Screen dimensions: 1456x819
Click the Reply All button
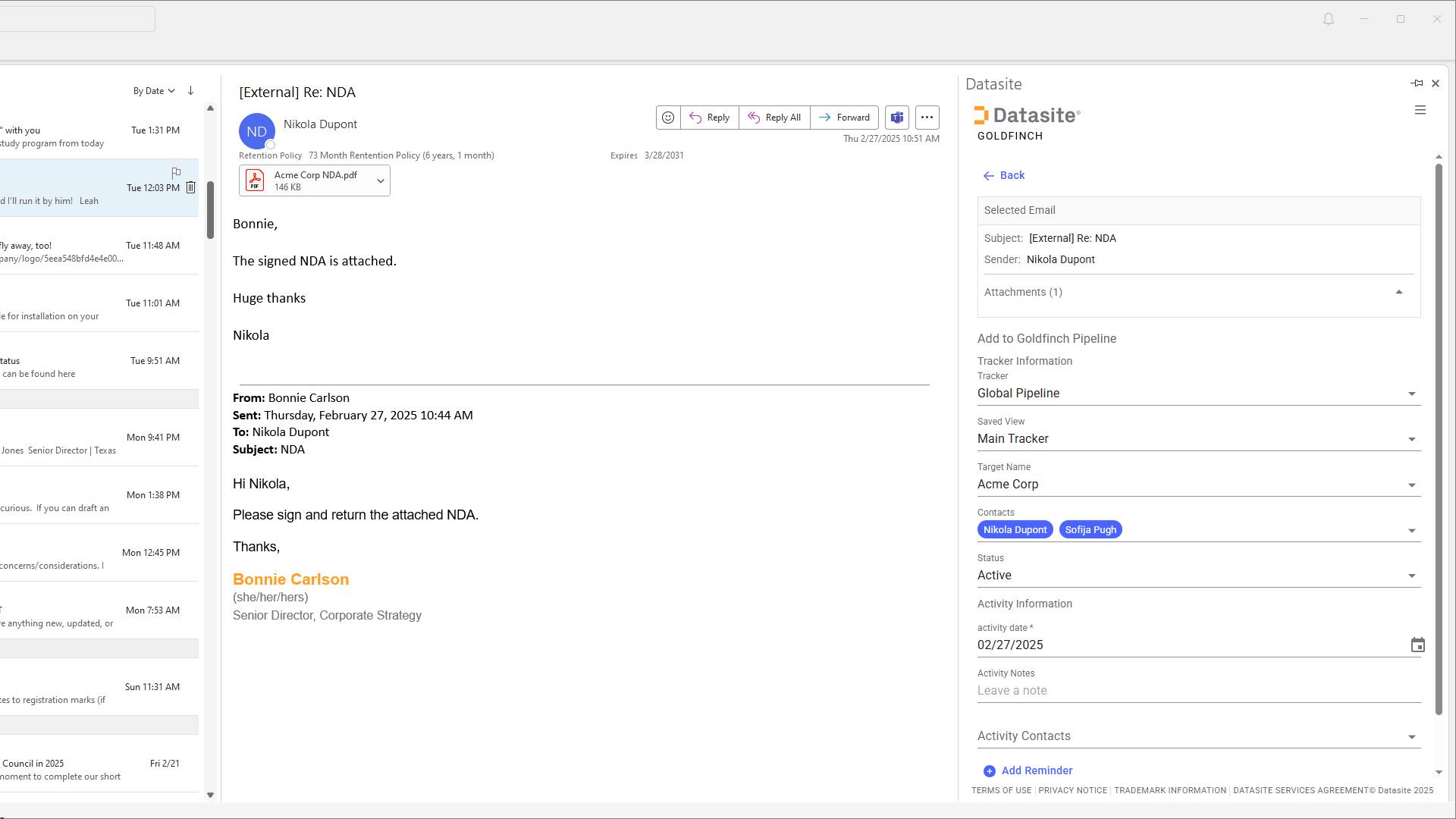click(x=774, y=118)
